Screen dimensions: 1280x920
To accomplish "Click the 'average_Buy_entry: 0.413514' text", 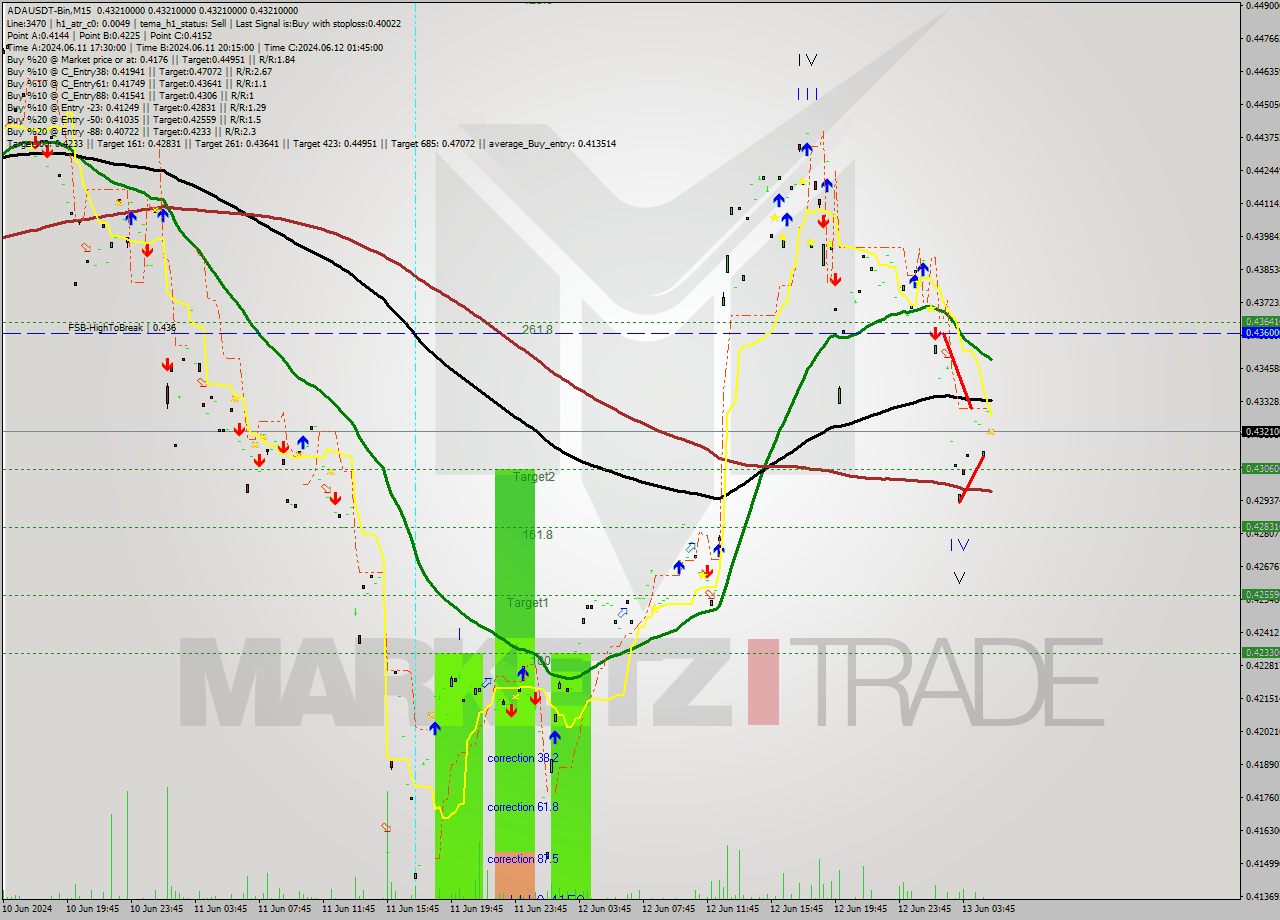I will coord(552,143).
